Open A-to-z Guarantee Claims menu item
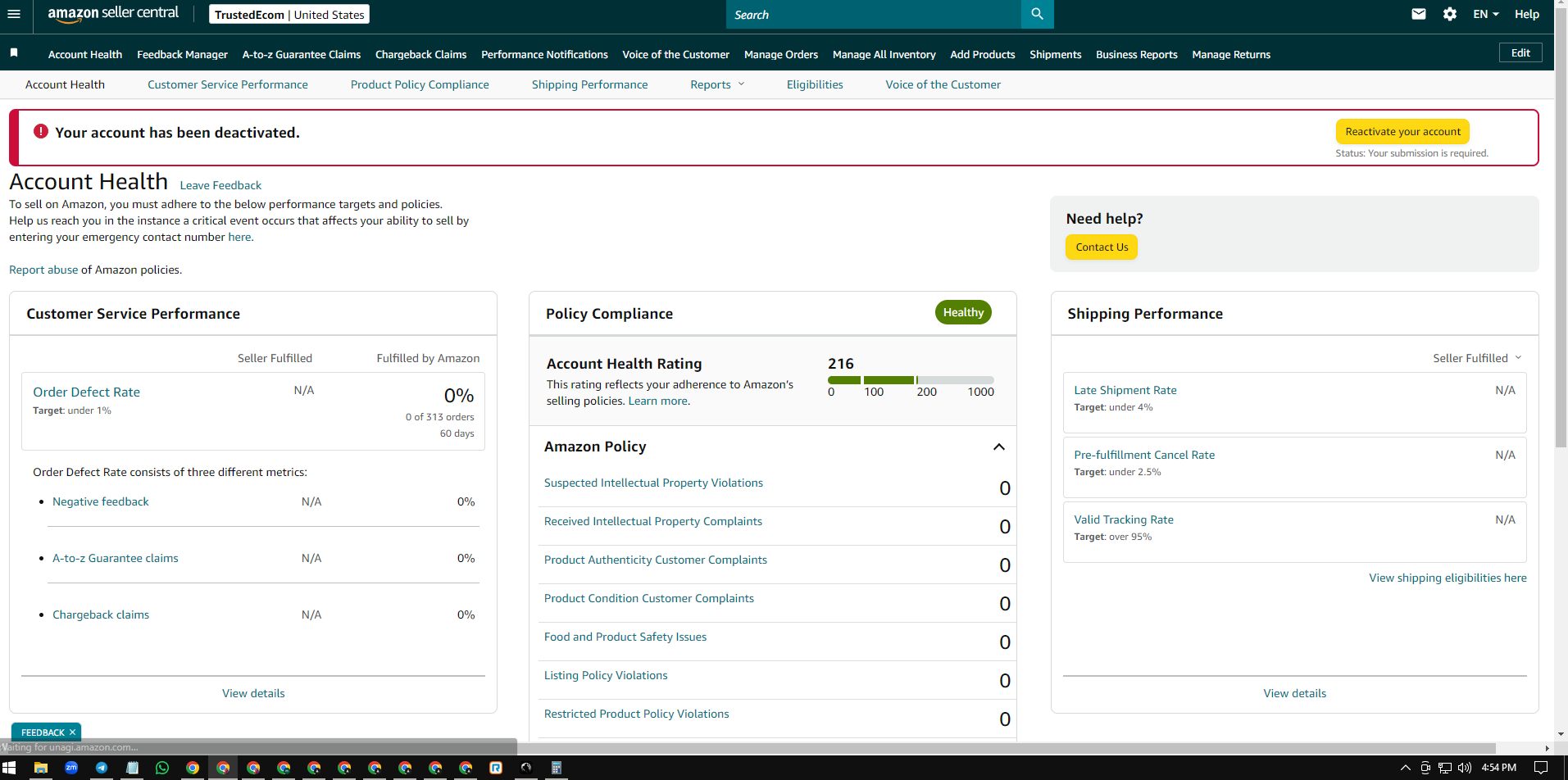The height and width of the screenshot is (780, 1568). point(302,54)
